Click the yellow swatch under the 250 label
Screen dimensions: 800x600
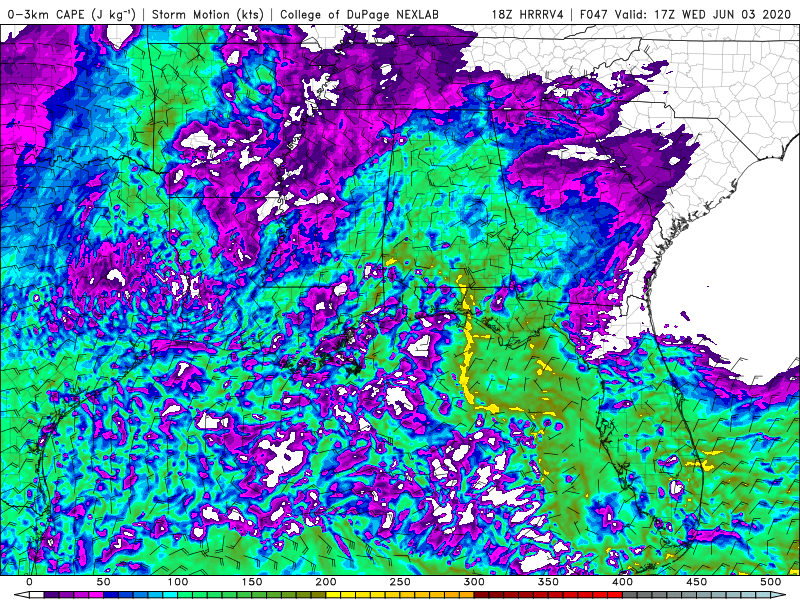(x=407, y=595)
